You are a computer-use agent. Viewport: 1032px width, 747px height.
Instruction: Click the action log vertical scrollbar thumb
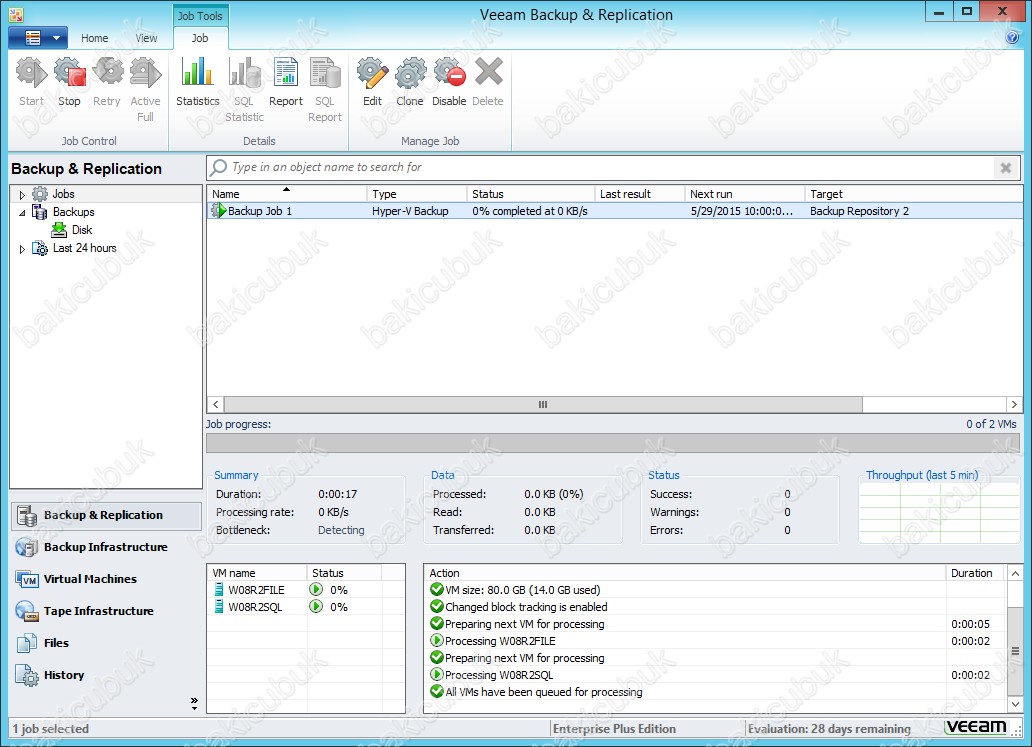(x=1015, y=652)
